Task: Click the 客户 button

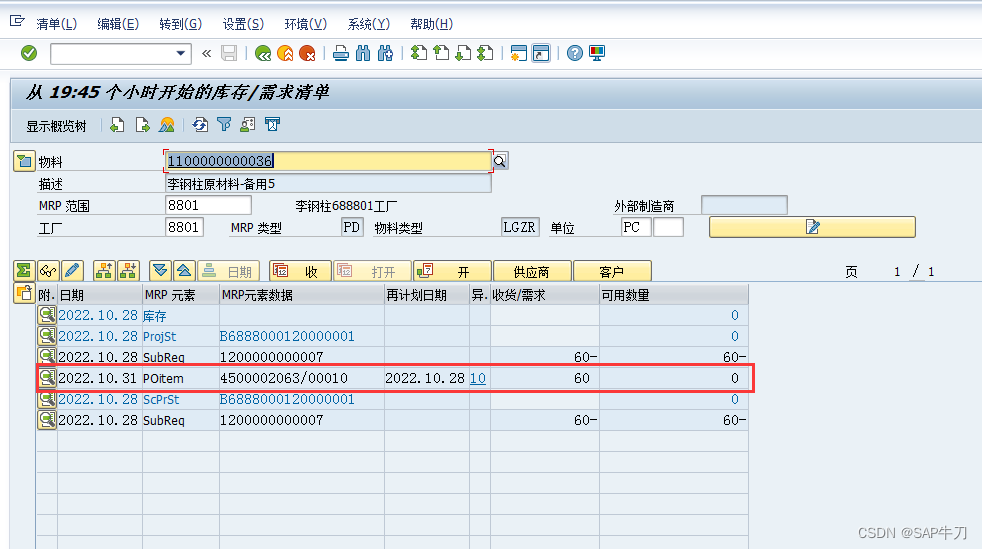Action: (x=612, y=271)
